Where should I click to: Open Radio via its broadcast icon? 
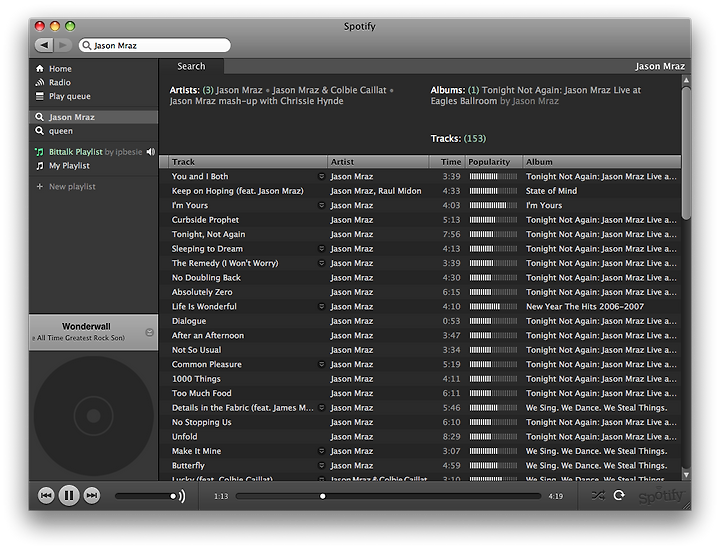point(40,82)
